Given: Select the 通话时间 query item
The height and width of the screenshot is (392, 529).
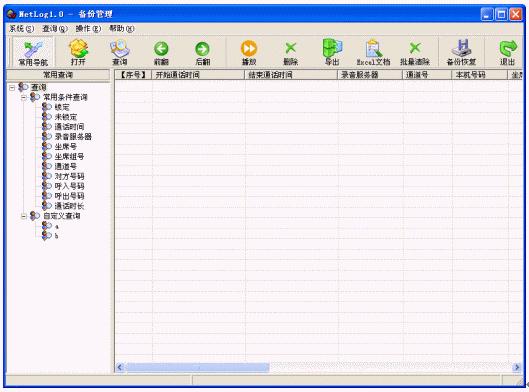Looking at the screenshot, I should click(x=69, y=127).
